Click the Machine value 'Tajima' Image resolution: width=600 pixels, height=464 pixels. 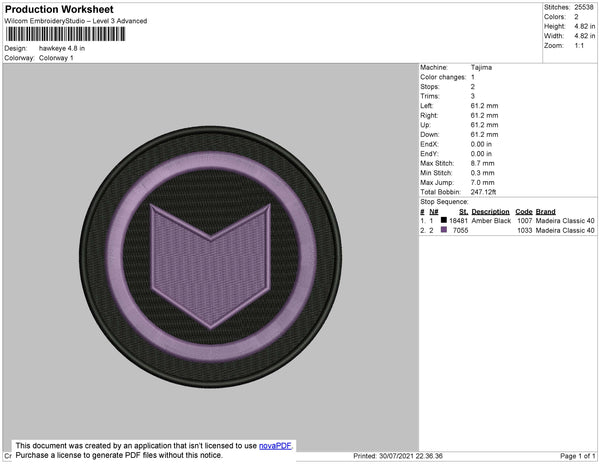[x=481, y=67]
